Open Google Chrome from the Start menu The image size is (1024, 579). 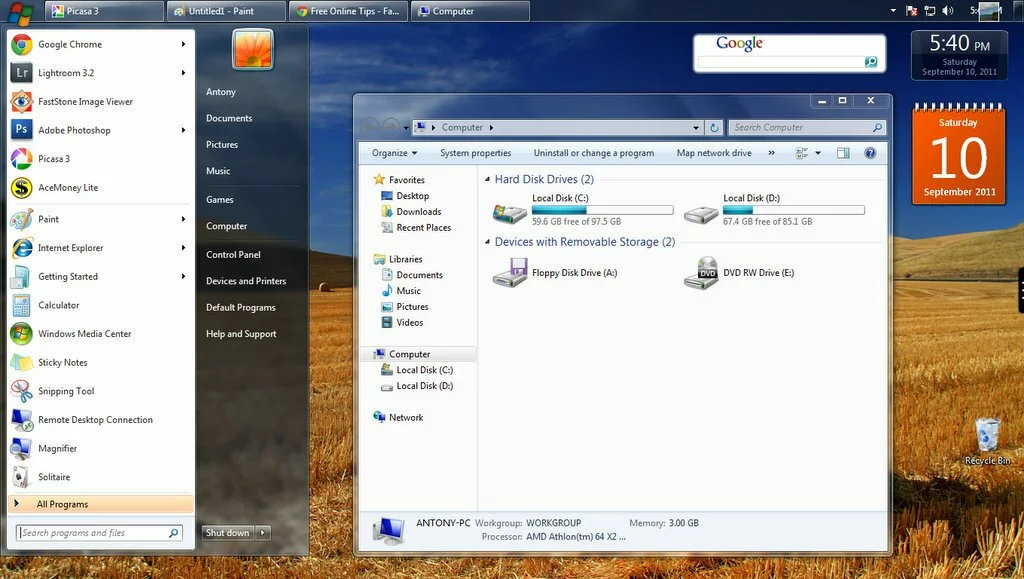point(101,44)
